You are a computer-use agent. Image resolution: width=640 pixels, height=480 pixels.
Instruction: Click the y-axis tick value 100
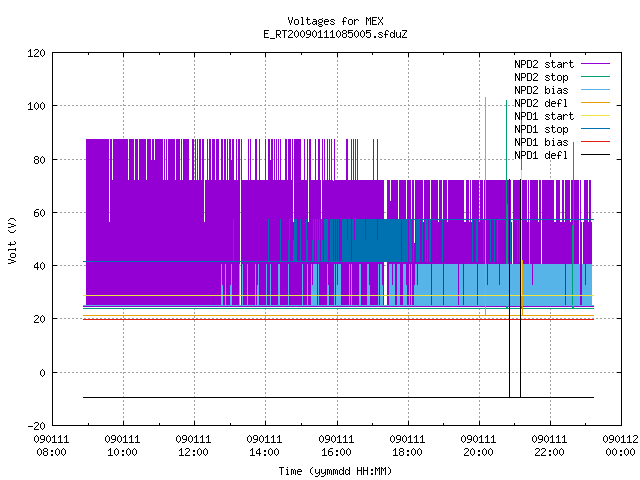coord(36,107)
